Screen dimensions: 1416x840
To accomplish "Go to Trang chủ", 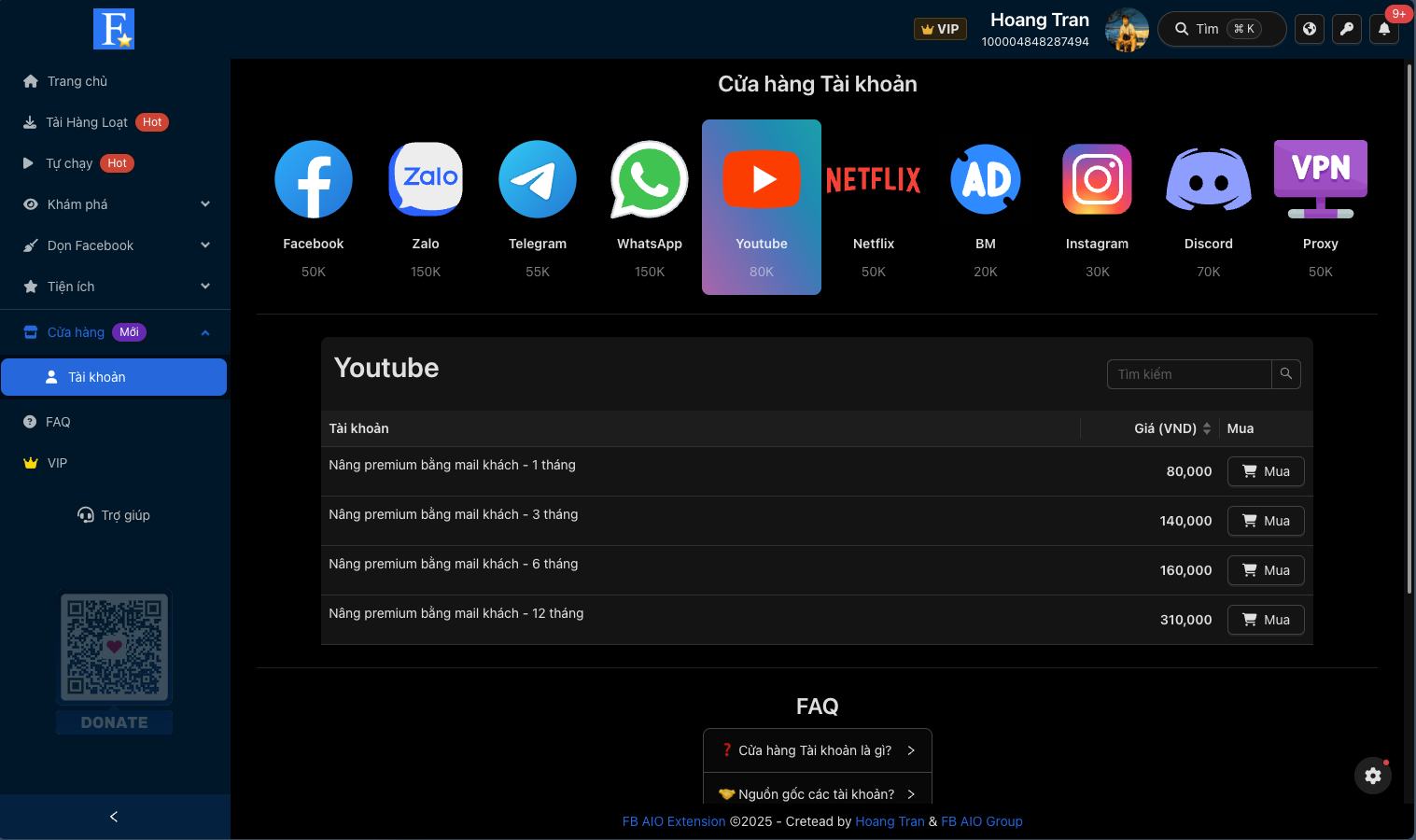I will click(x=116, y=81).
